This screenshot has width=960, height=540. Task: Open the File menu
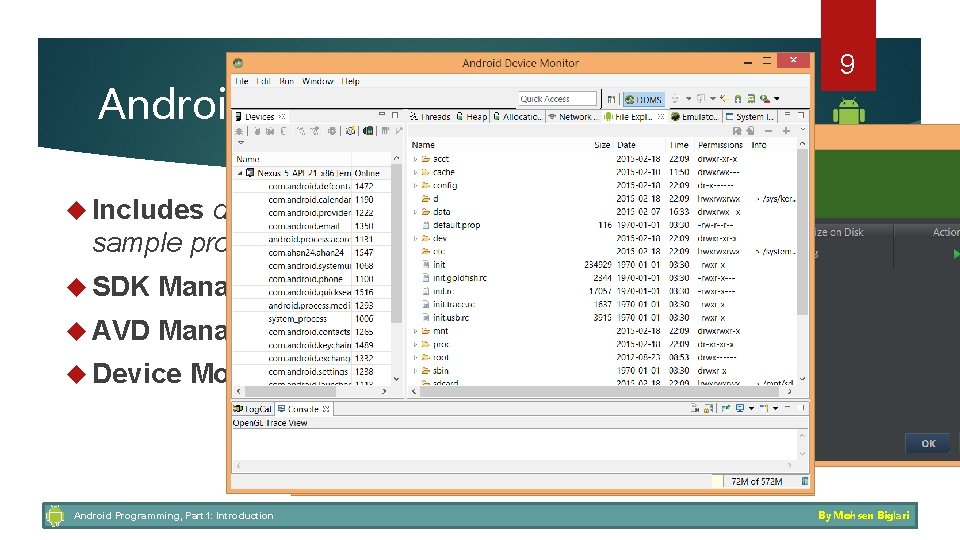242,81
